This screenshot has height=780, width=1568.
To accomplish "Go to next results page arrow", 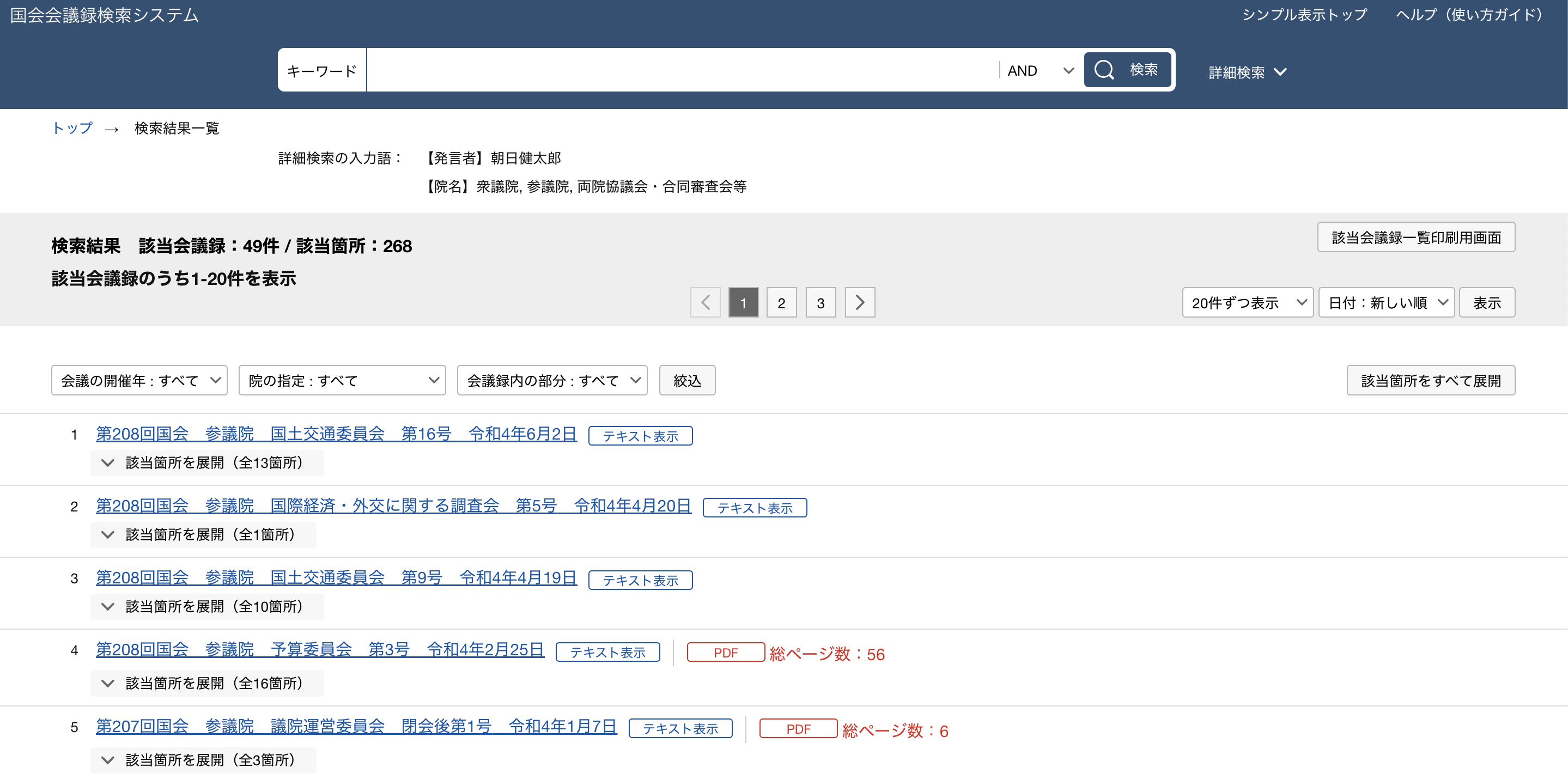I will (860, 302).
